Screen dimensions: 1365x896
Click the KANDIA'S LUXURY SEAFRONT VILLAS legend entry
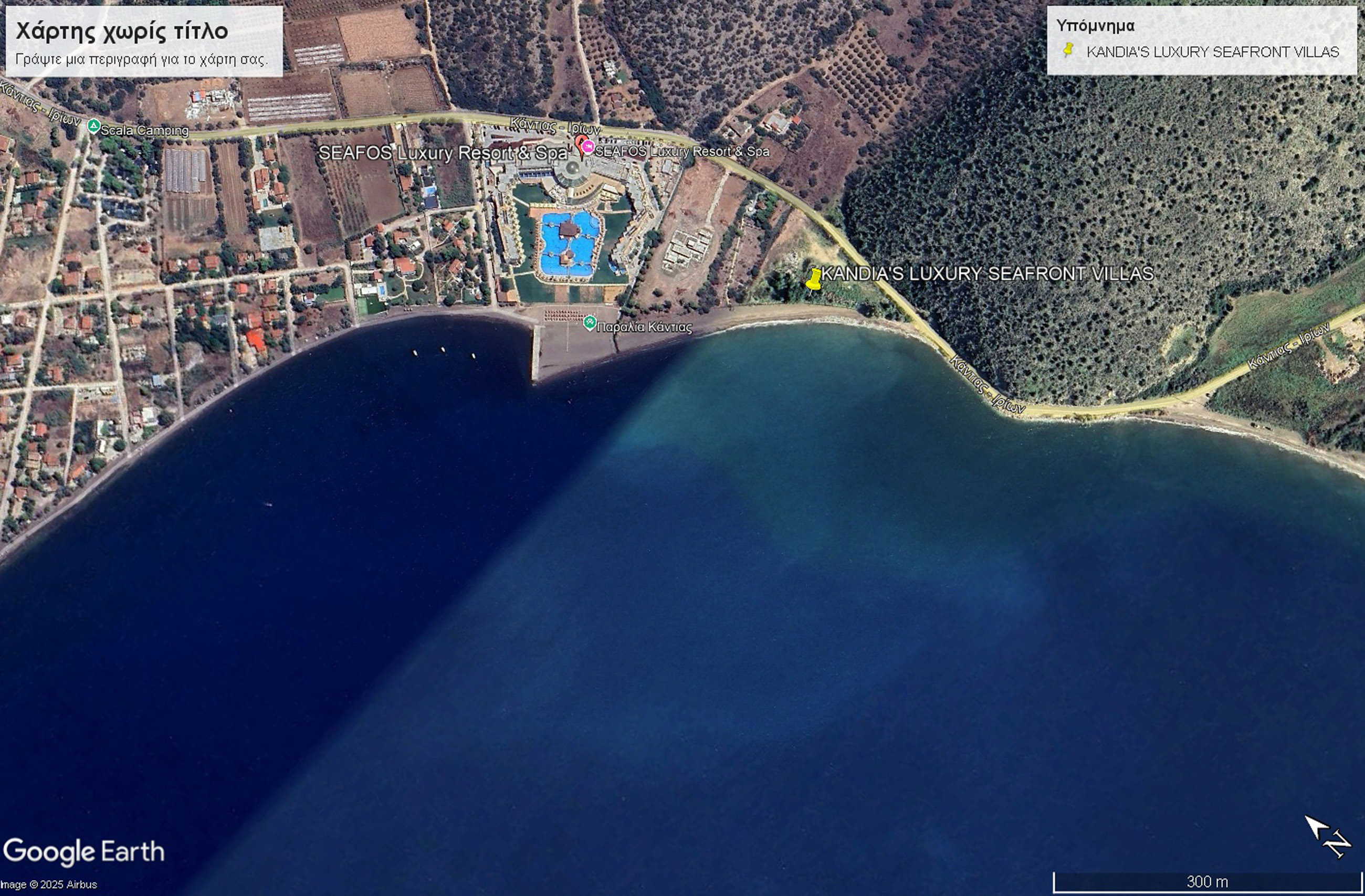pyautogui.click(x=1212, y=52)
